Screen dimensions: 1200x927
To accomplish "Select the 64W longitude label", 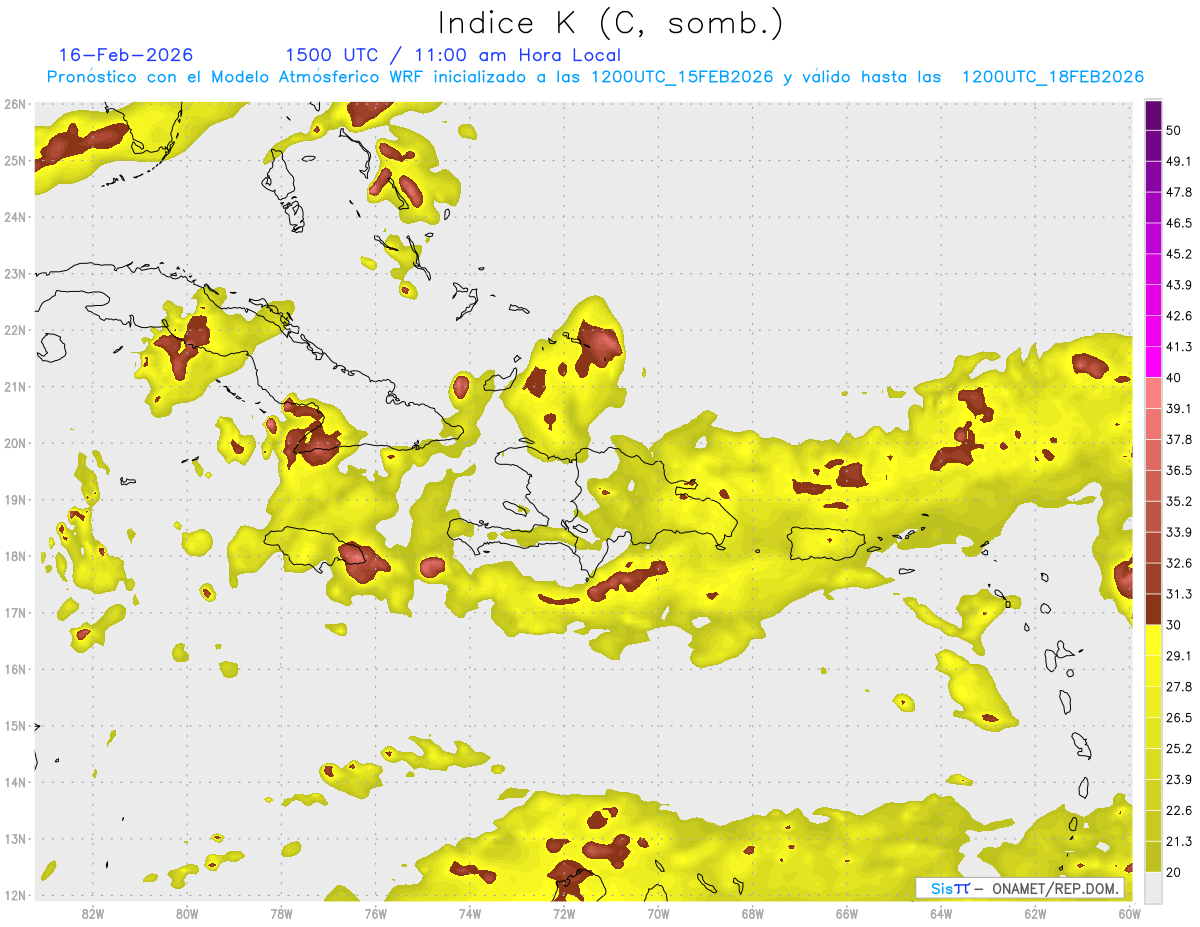I will [941, 913].
